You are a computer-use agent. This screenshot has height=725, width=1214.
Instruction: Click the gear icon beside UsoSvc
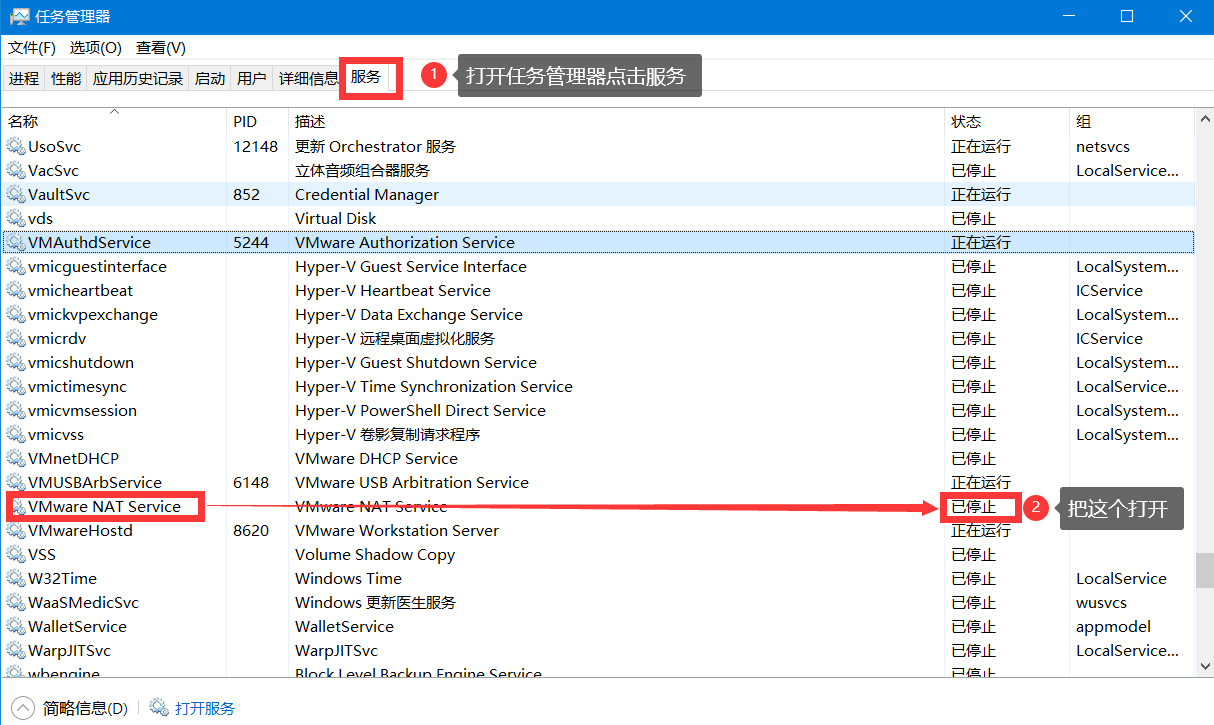(15, 146)
